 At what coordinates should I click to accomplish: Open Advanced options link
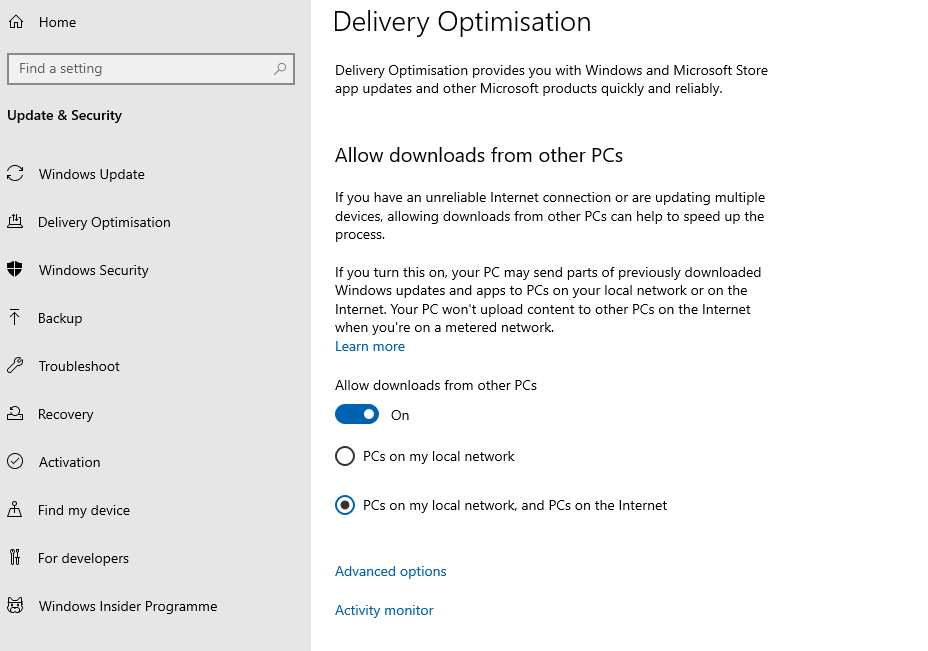coord(391,572)
